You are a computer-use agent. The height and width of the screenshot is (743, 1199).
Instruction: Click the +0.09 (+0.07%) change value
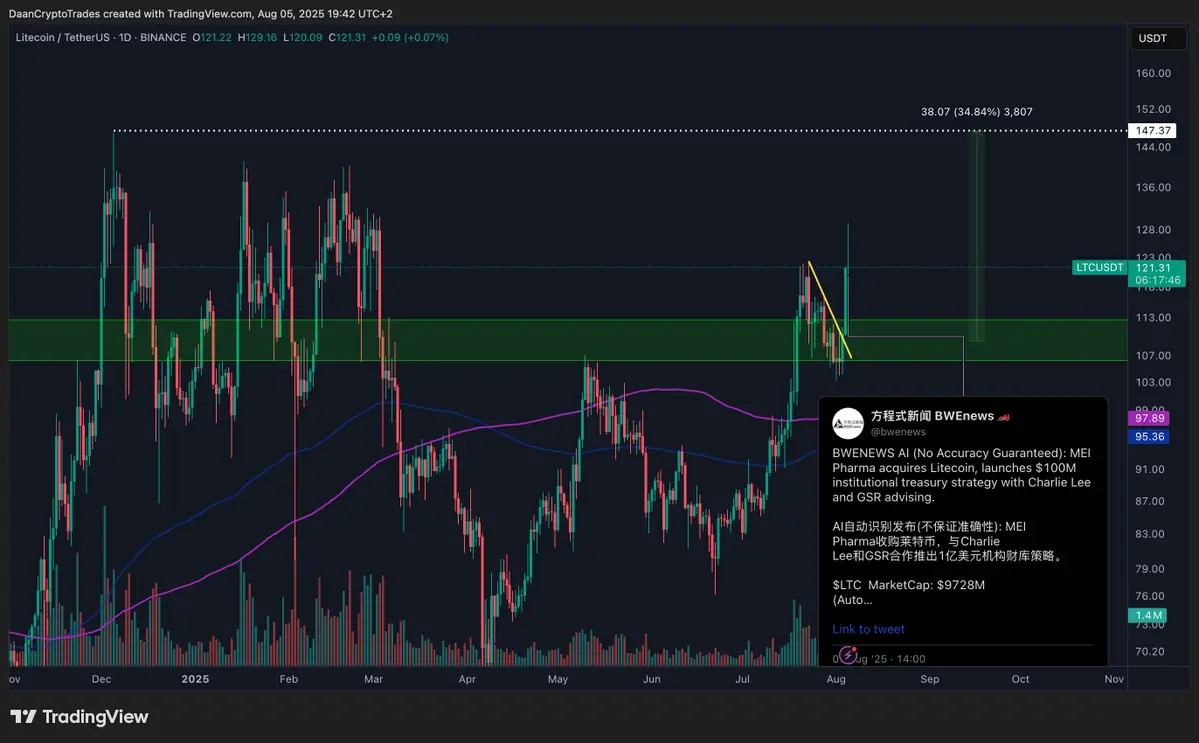point(410,37)
